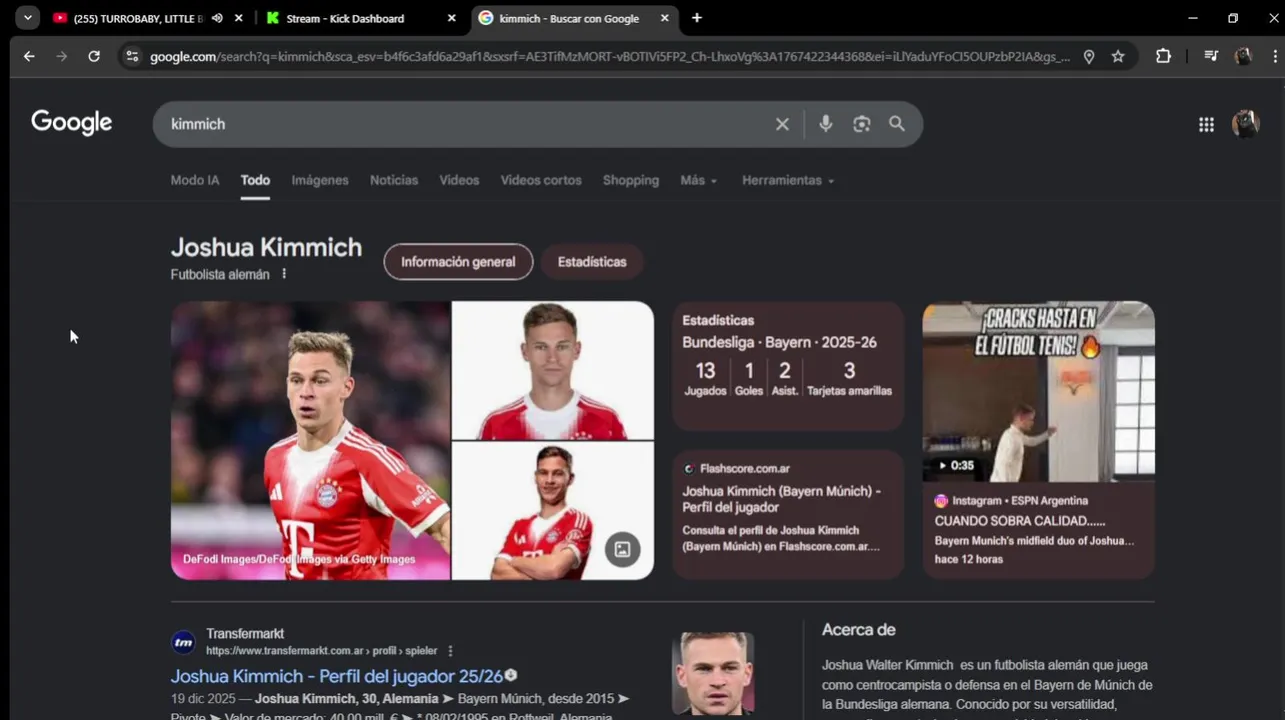The height and width of the screenshot is (720, 1285).
Task: Play ESPN Argentina Instagram video
Action: (1038, 392)
